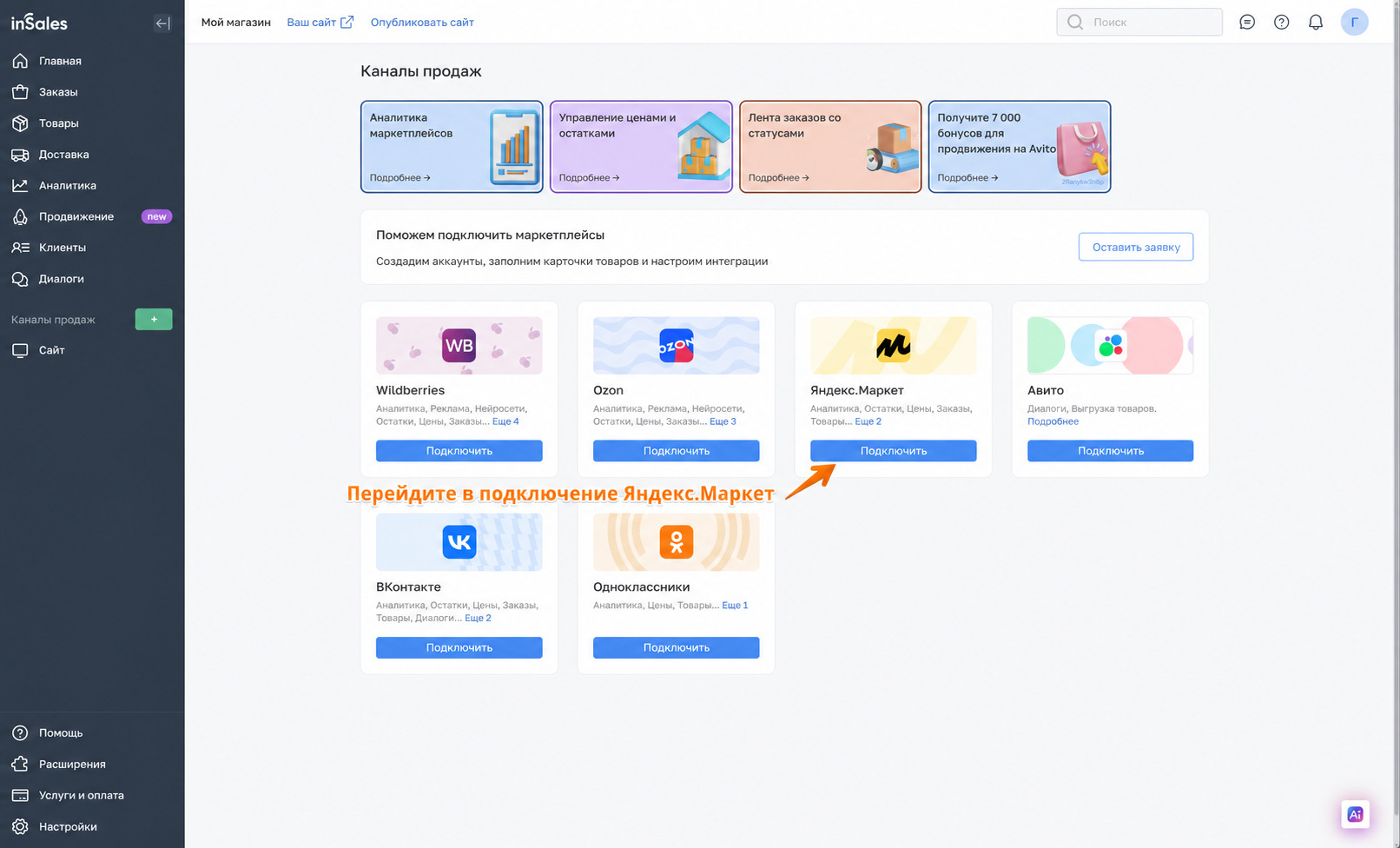Connect Авито with its Подключить button
Image resolution: width=1400 pixels, height=848 pixels.
tap(1110, 451)
